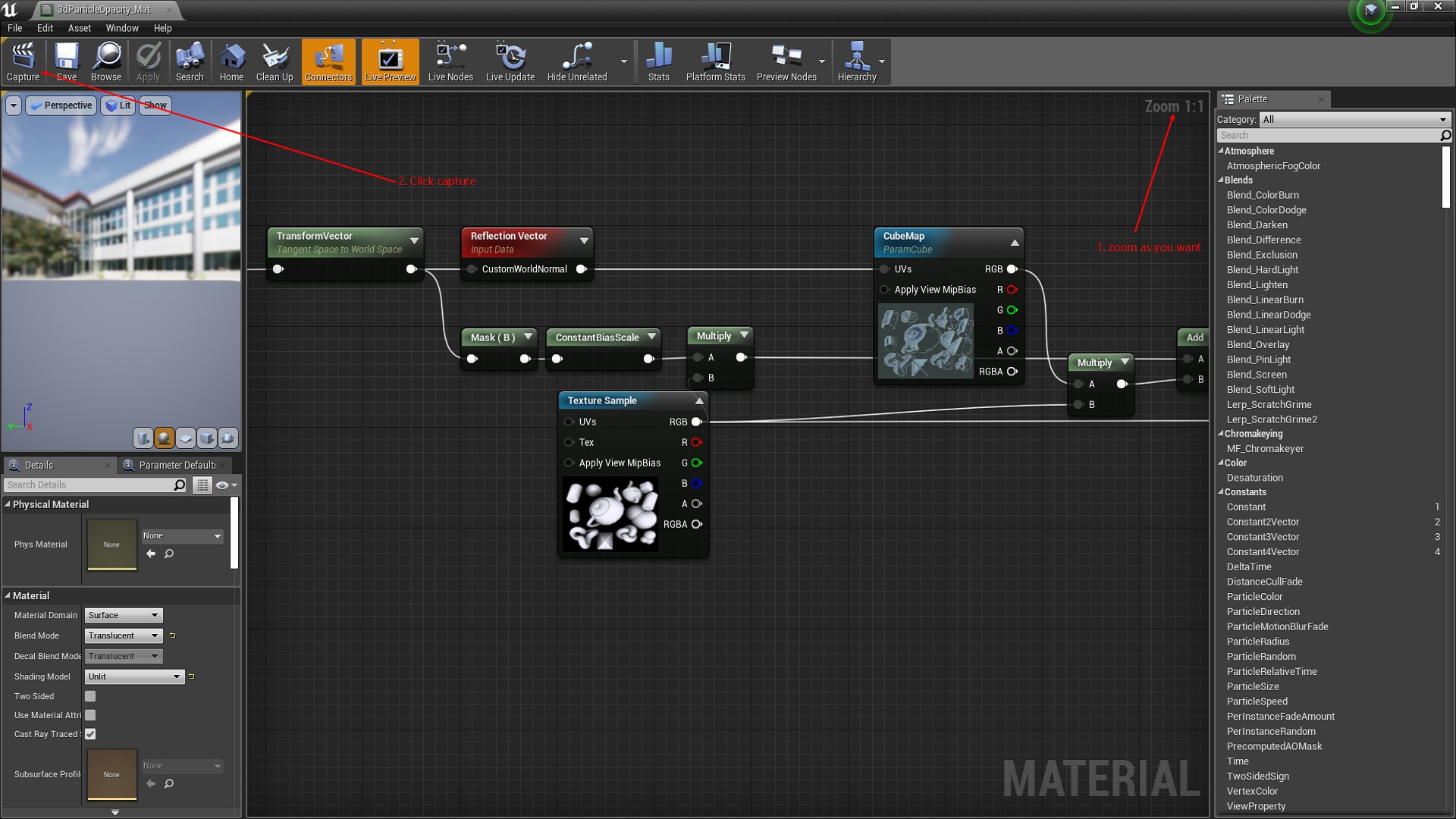The width and height of the screenshot is (1456, 819).
Task: Open the Window menu
Action: 121,28
